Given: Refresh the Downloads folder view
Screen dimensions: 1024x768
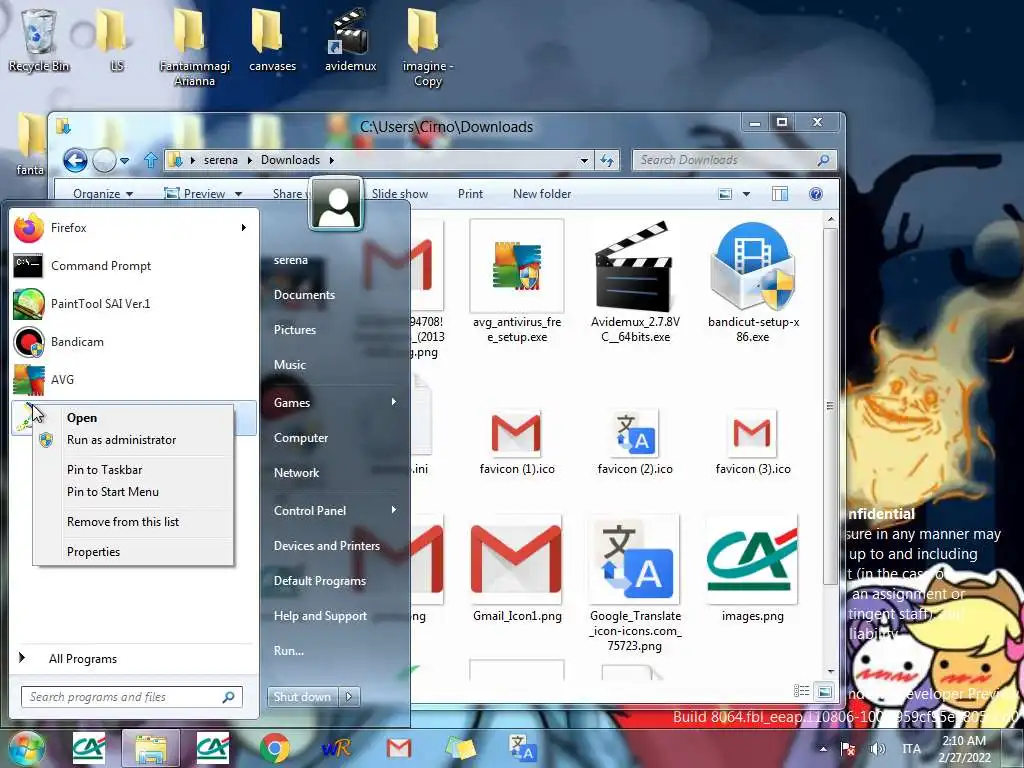Looking at the screenshot, I should coord(607,161).
